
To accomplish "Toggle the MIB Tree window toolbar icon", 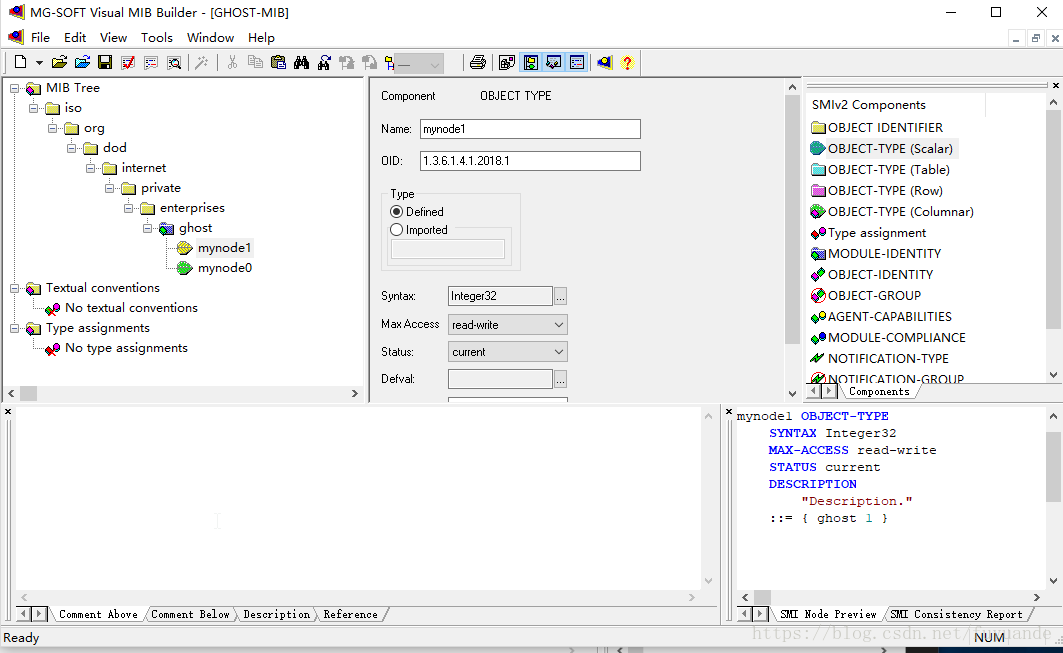I will [x=531, y=62].
